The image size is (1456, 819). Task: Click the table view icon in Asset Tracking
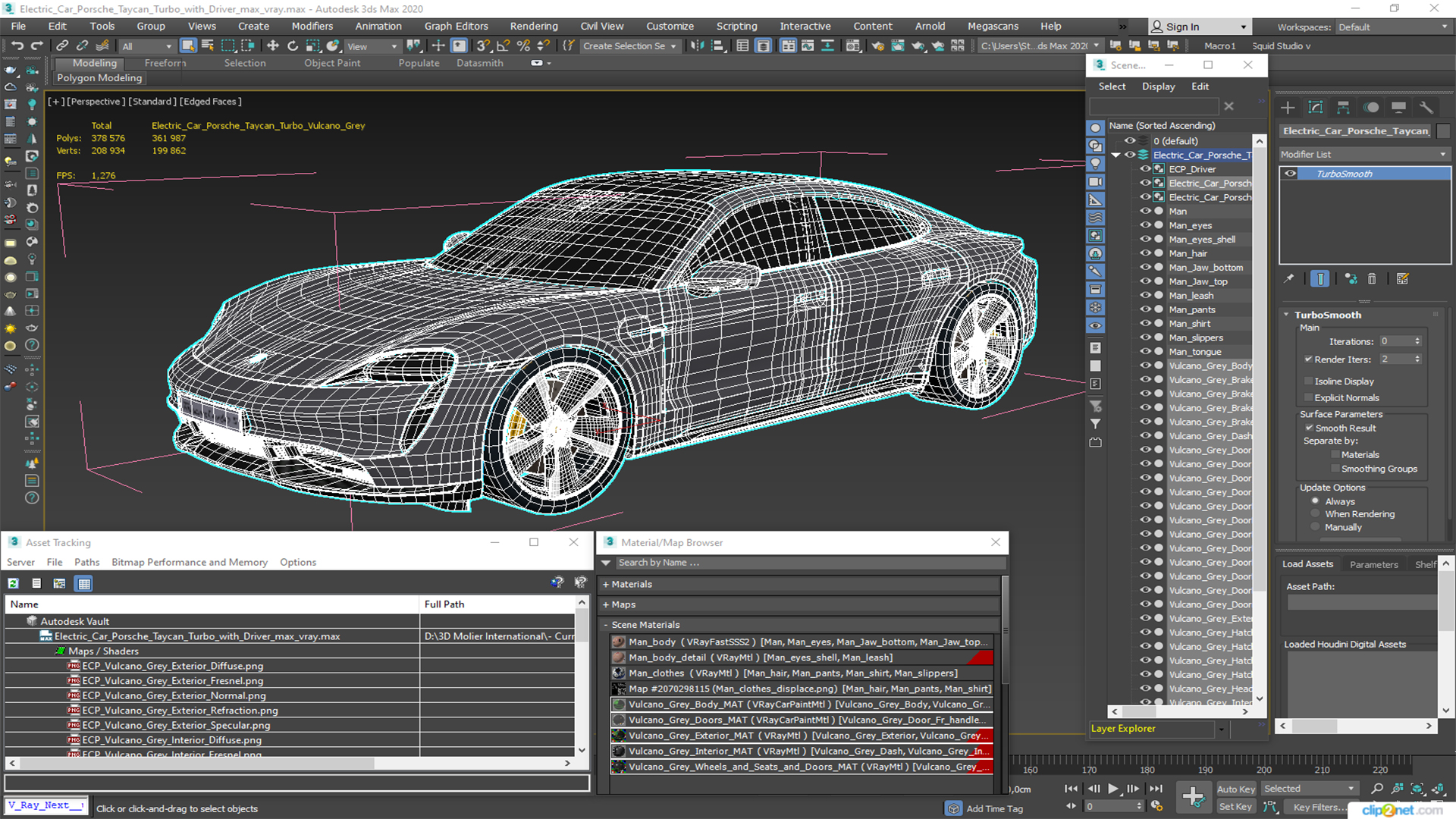[x=84, y=583]
